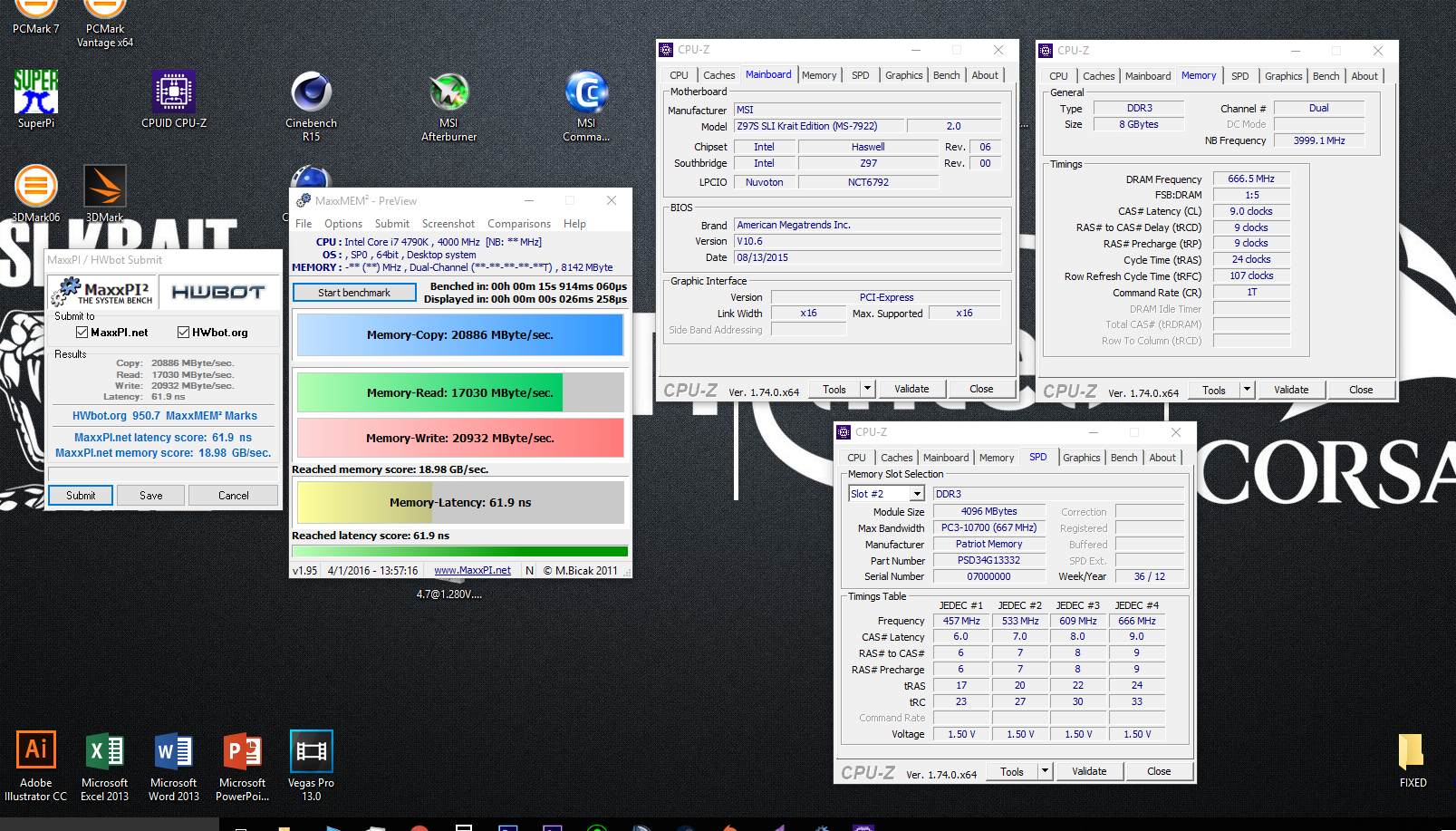Click Validate in the SPD CPU-Z window

point(1089,771)
